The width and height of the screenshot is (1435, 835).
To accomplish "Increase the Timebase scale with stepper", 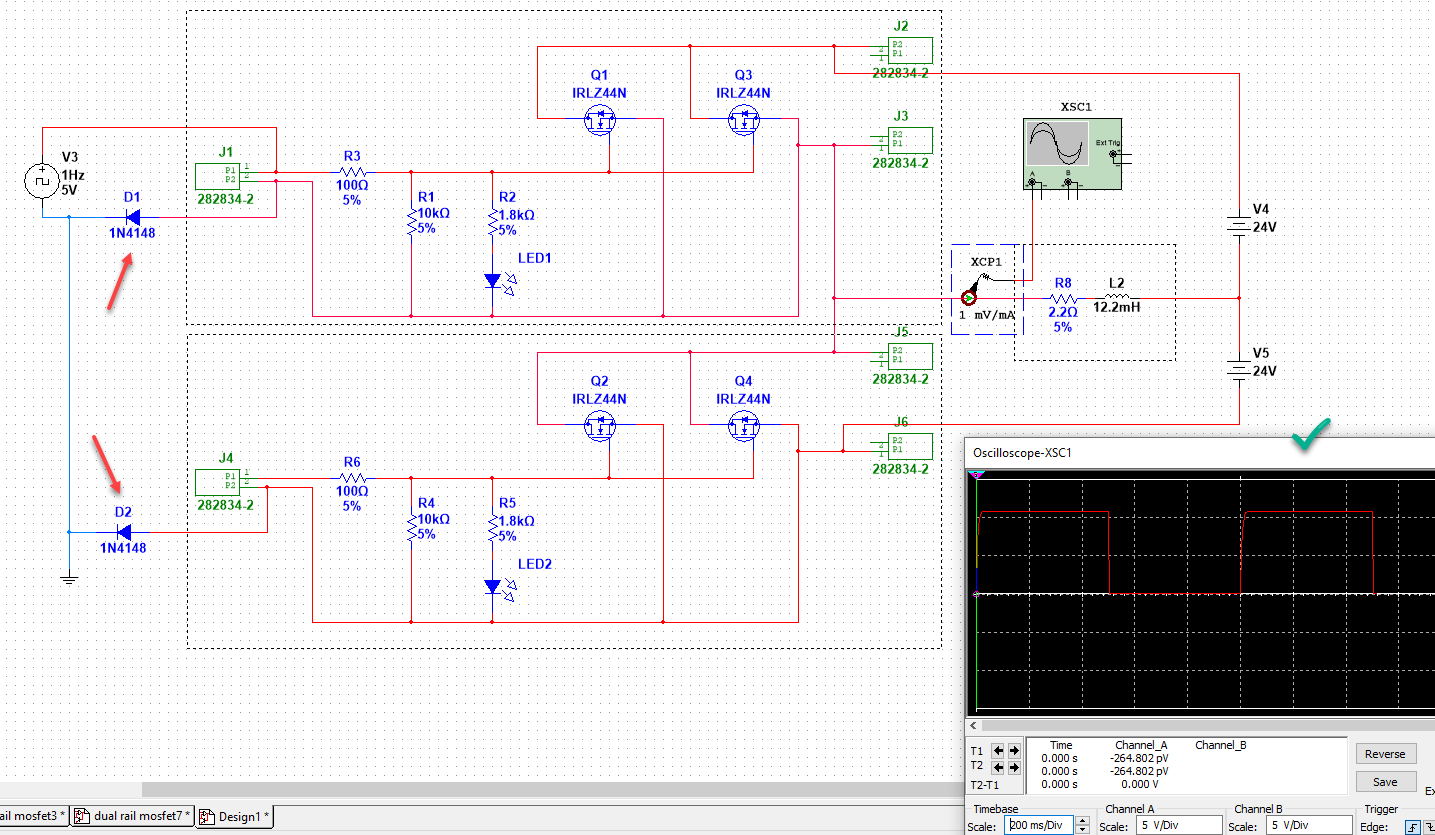I will 1082,821.
